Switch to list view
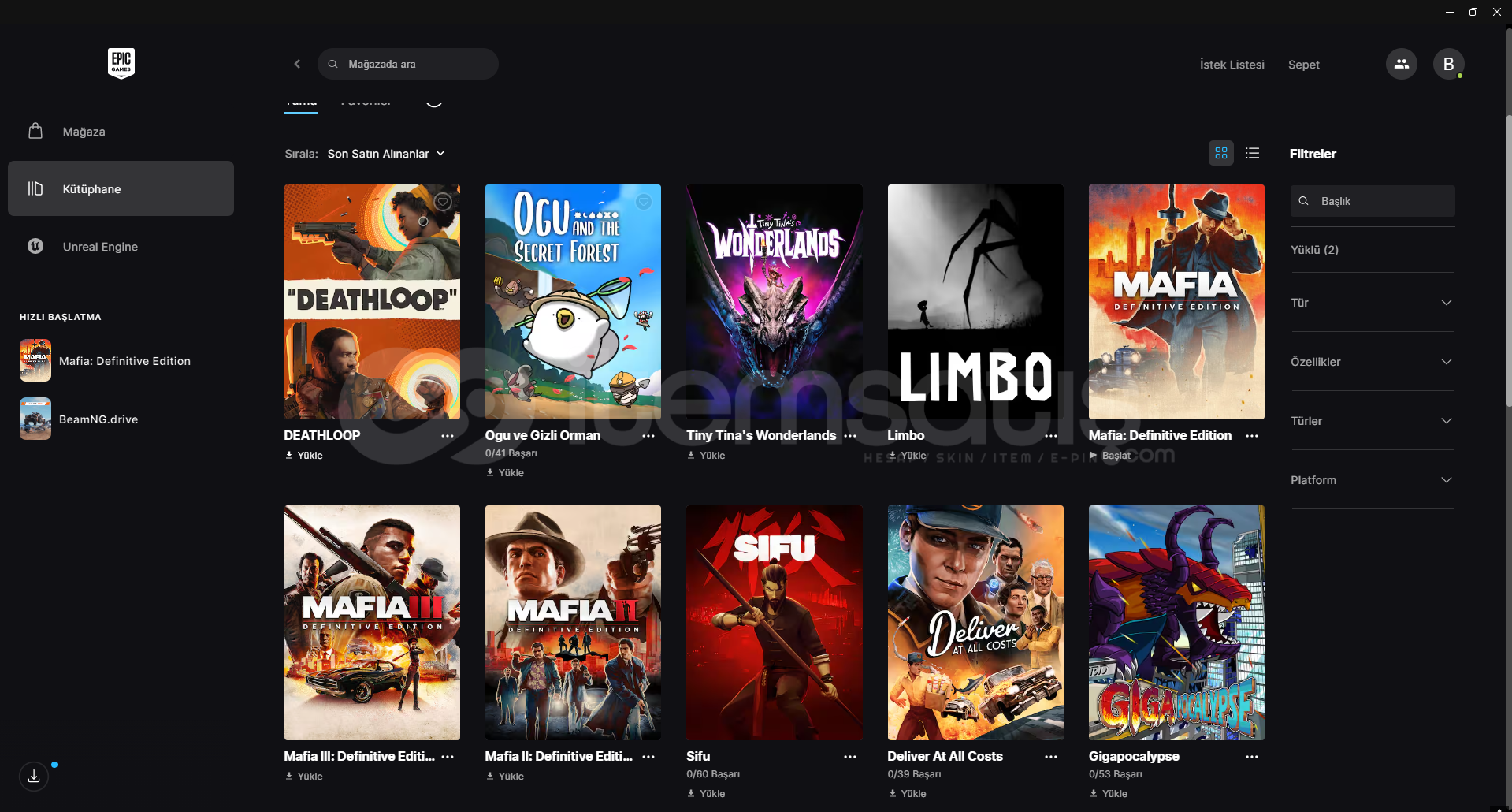The width and height of the screenshot is (1512, 812). [1252, 153]
